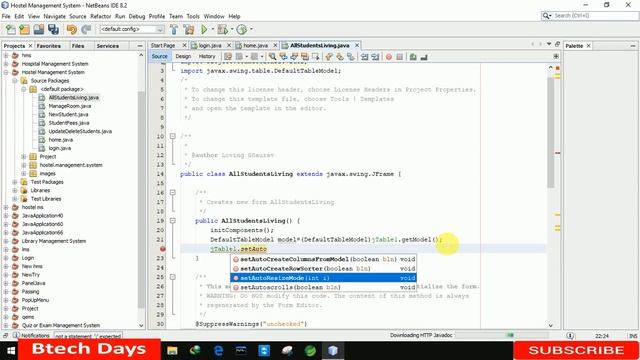The image size is (640, 360).
Task: Click the Clean and Build Project icon
Action: tap(189, 29)
